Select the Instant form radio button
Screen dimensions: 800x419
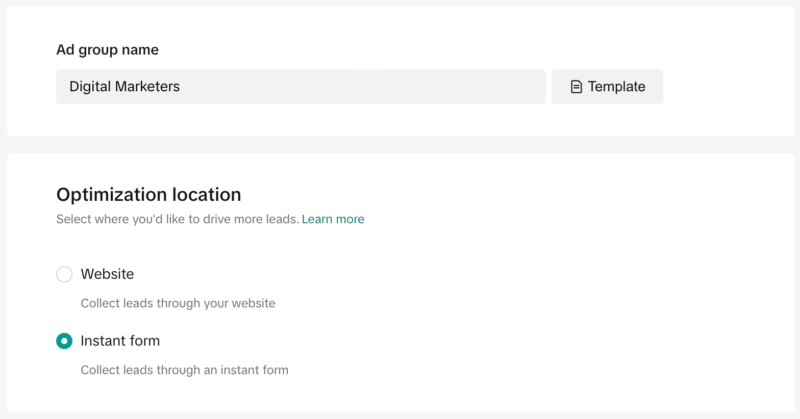pos(64,341)
